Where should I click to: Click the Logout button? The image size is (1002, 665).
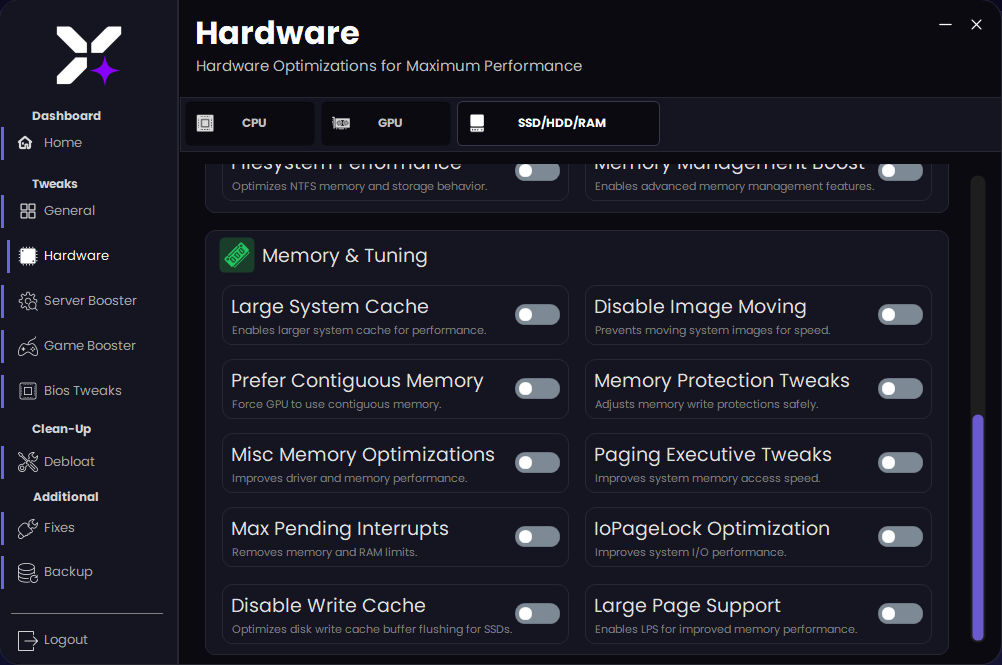[62, 639]
